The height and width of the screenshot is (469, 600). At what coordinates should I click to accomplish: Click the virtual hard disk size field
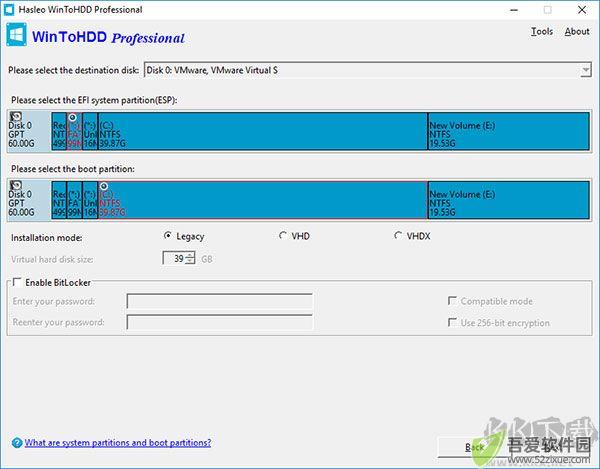174,259
